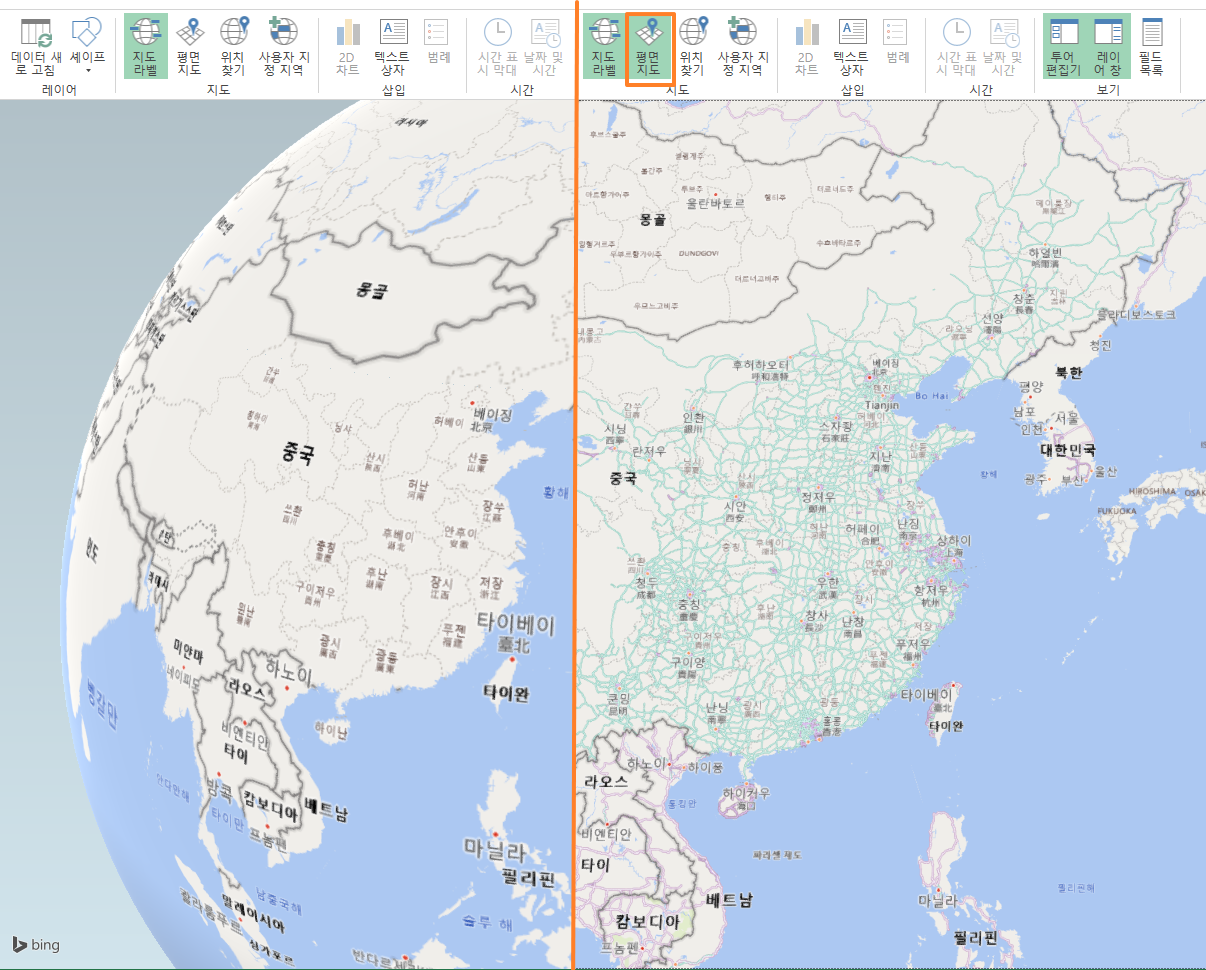
Task: Click 타이완 label on the globe map
Action: [x=505, y=692]
